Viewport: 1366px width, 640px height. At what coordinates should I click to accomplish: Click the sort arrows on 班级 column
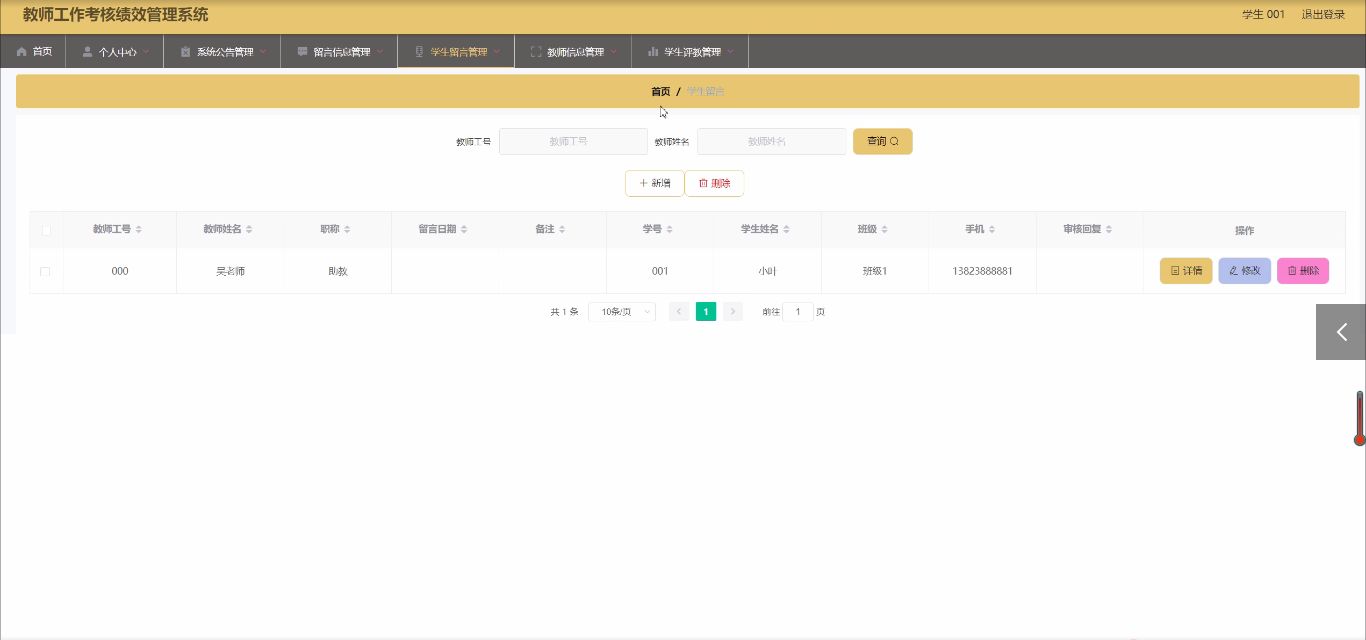click(884, 230)
